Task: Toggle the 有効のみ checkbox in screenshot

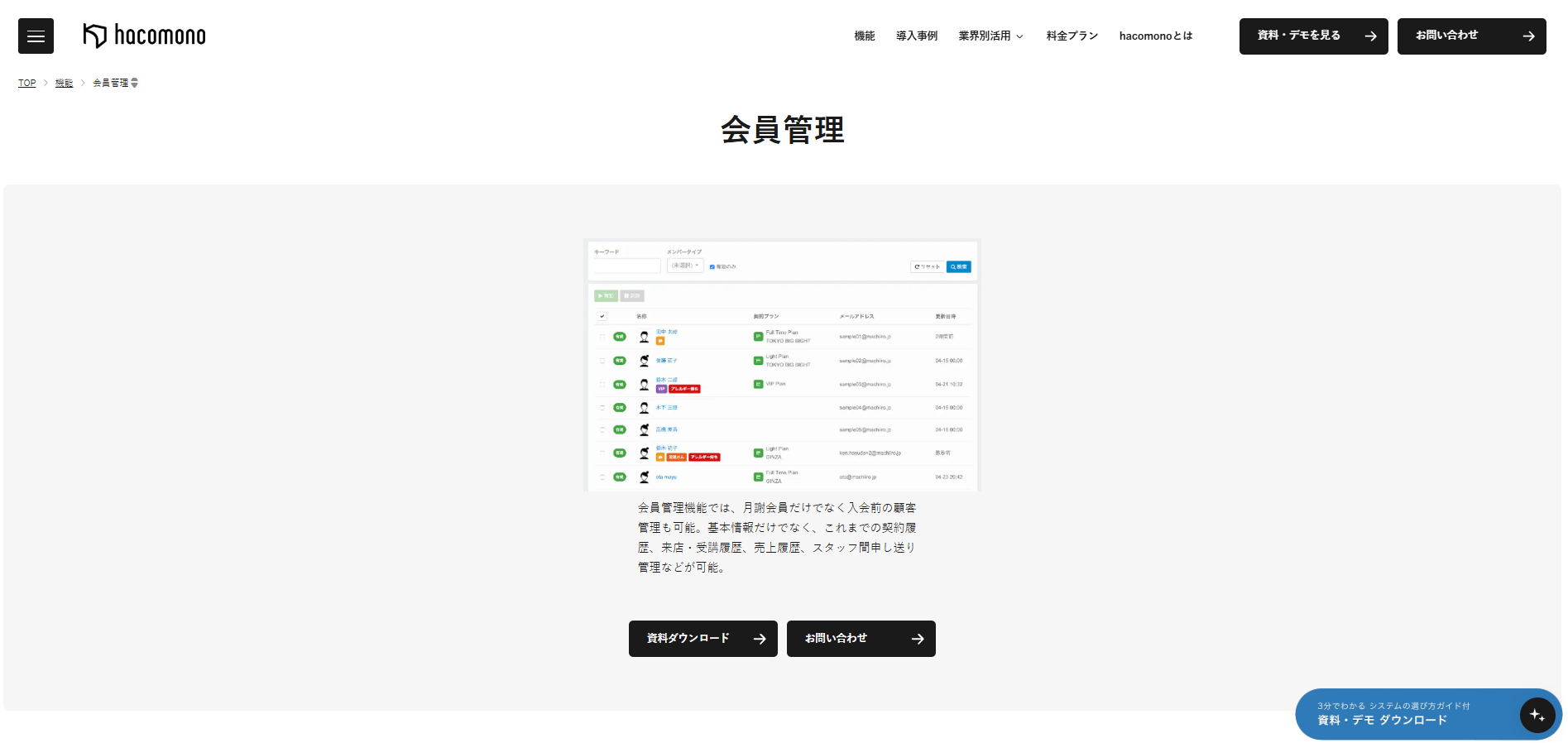Action: point(712,266)
